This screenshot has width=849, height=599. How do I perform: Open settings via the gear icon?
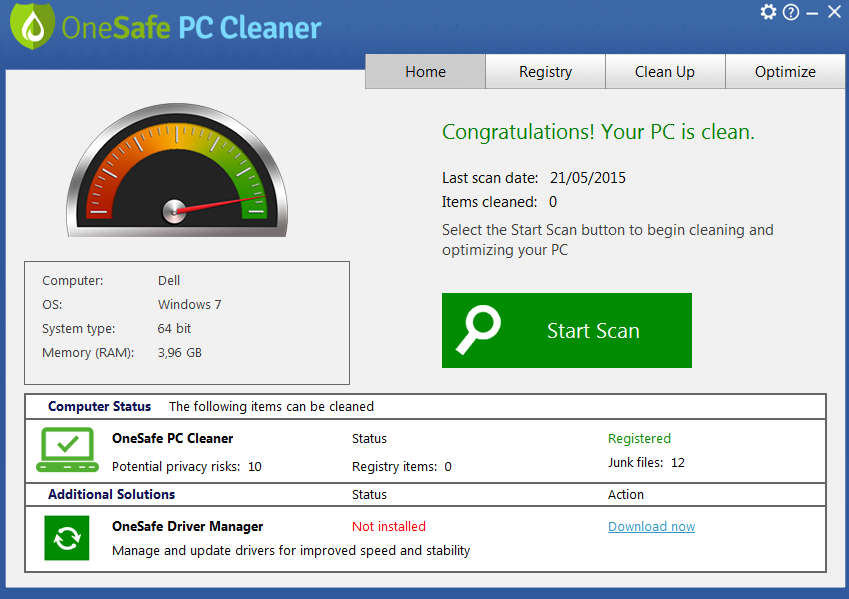768,11
